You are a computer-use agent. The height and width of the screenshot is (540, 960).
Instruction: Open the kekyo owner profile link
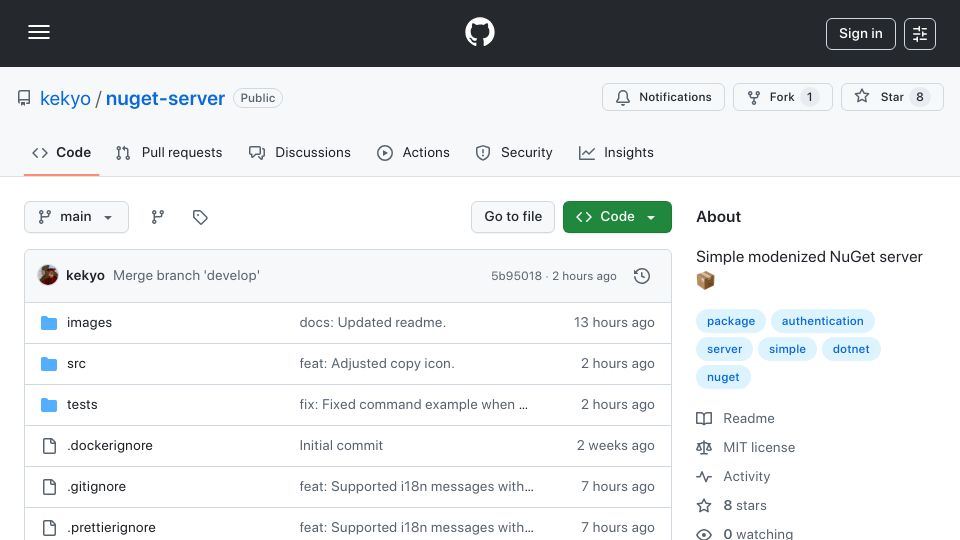click(65, 99)
